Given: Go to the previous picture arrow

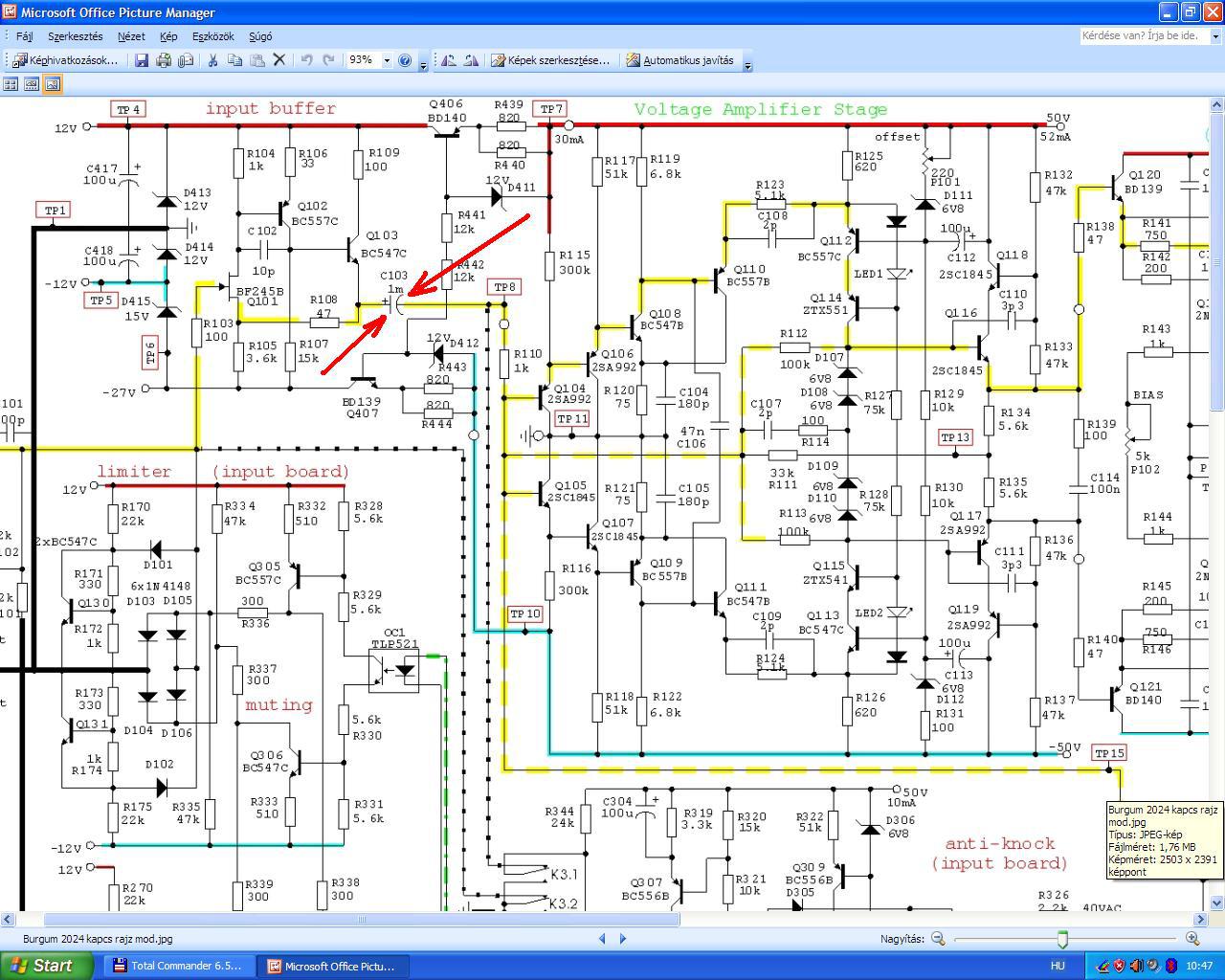Looking at the screenshot, I should tap(602, 939).
